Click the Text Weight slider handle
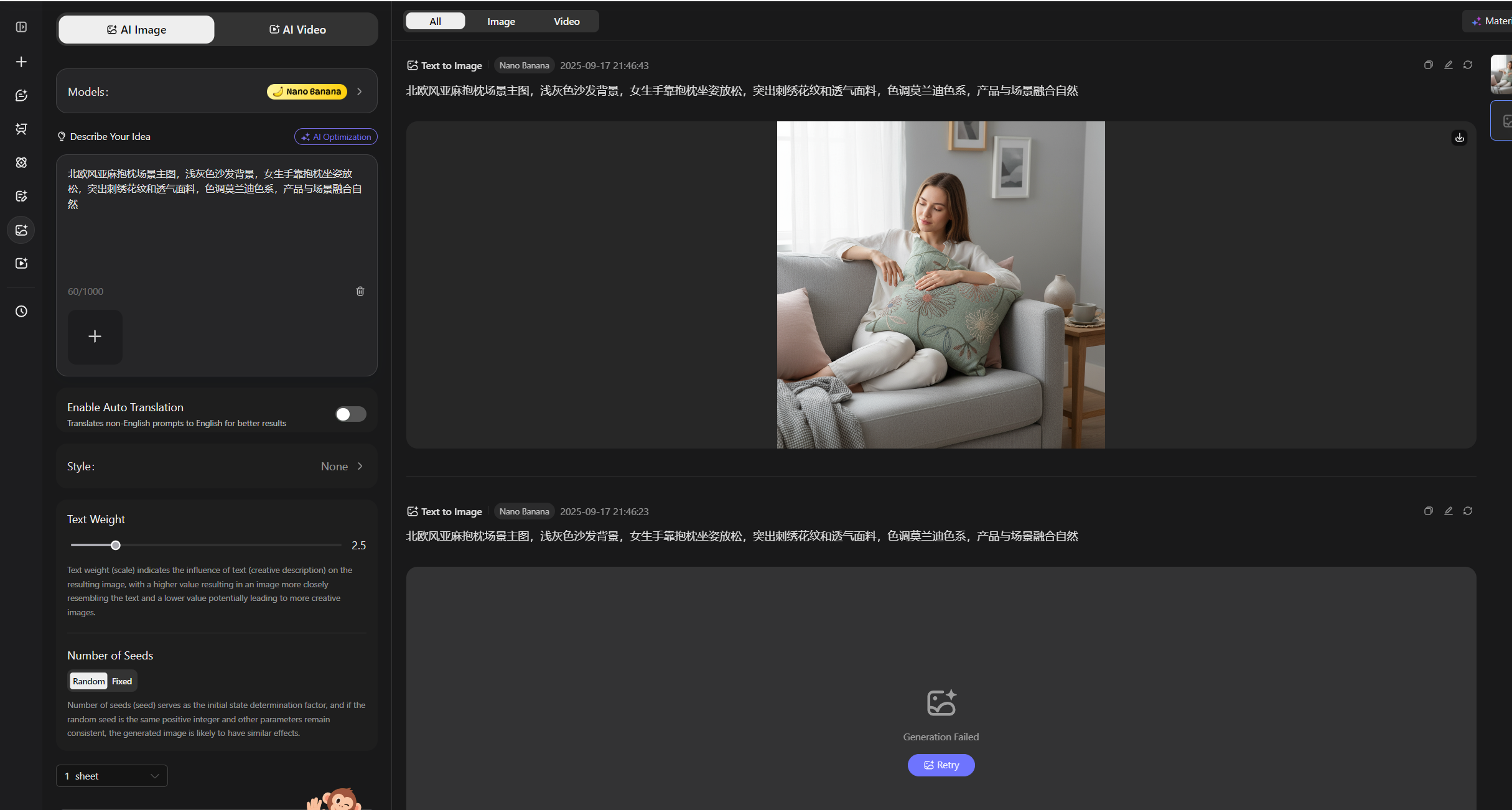This screenshot has height=810, width=1512. point(116,546)
